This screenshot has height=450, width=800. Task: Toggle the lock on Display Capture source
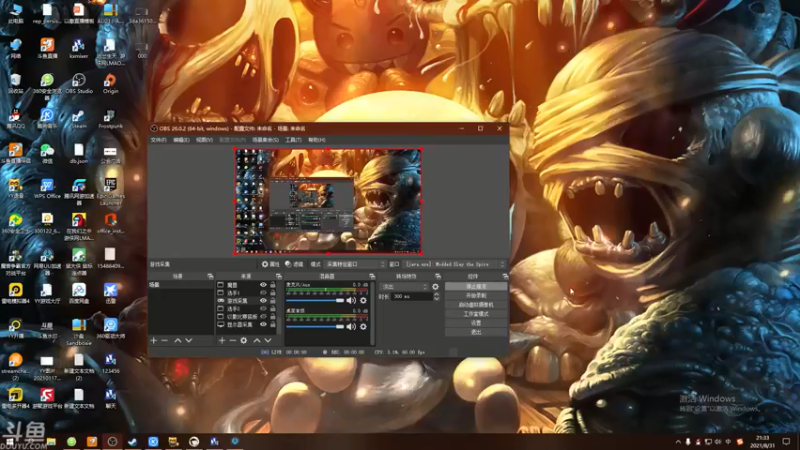coord(273,324)
